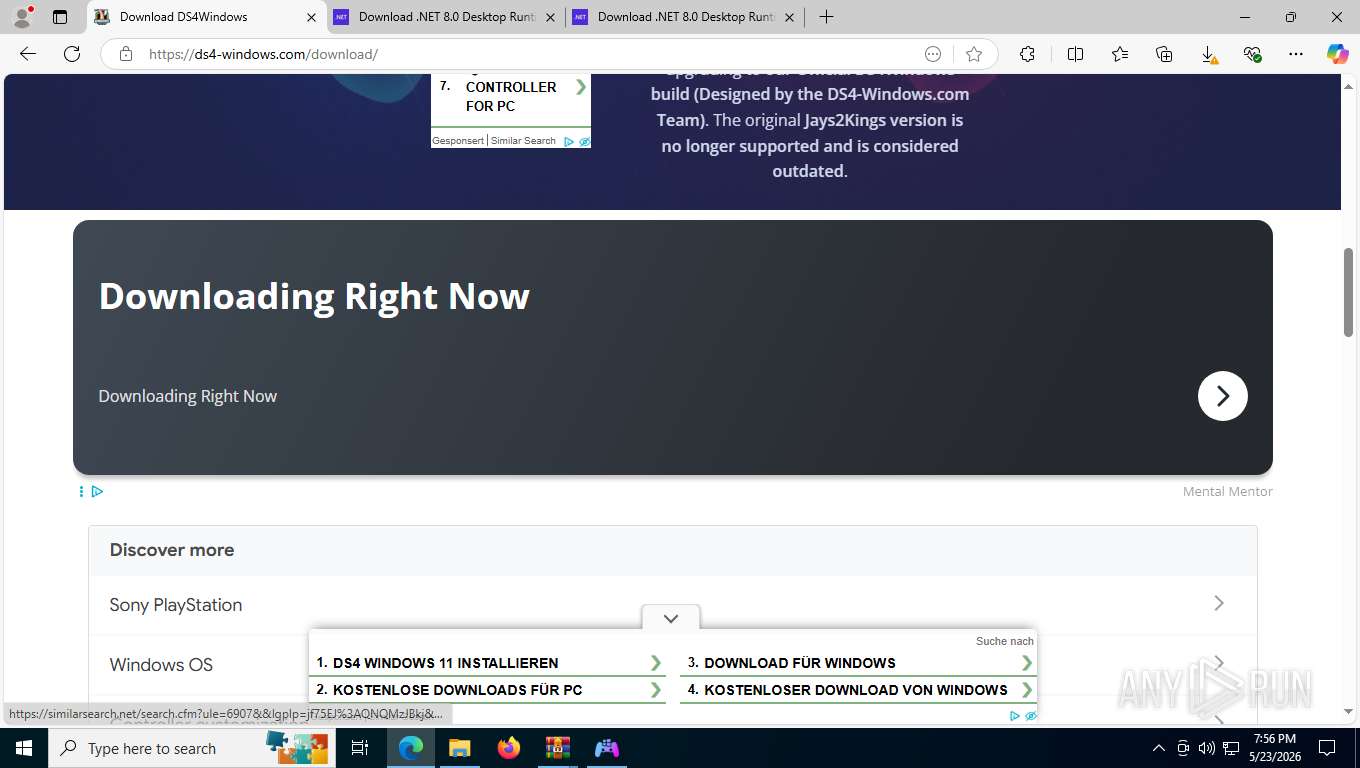
Task: Open the Downloads icon in toolbar
Action: [x=1208, y=55]
